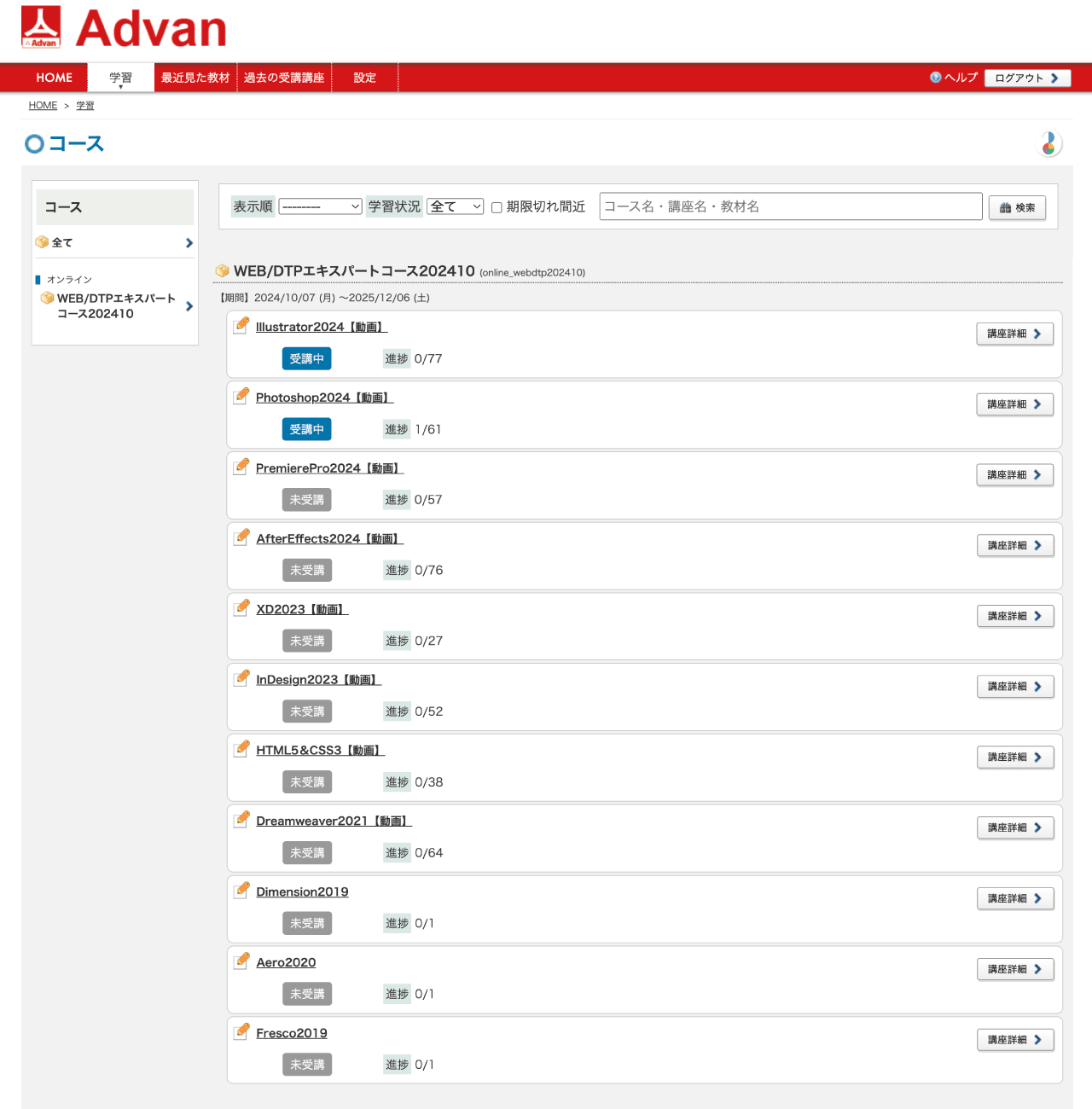
Task: Click the pencil icon beside Aero2020
Action: pos(242,961)
